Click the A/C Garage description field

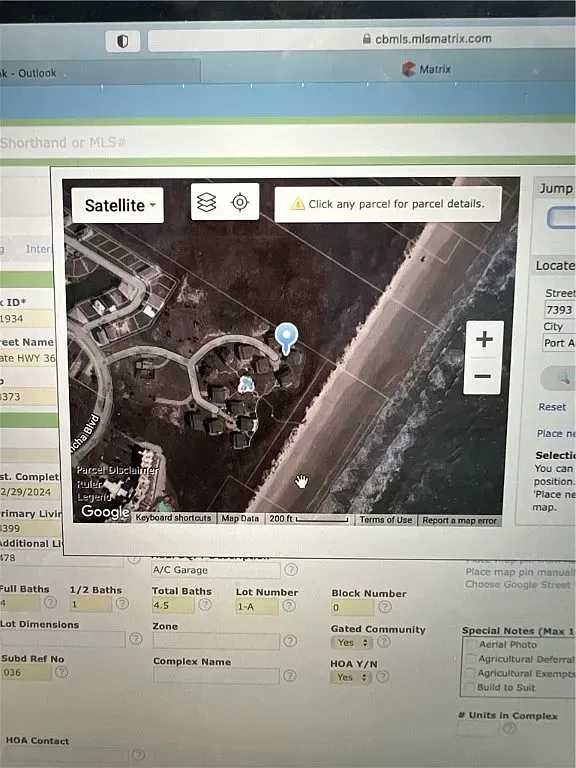216,570
